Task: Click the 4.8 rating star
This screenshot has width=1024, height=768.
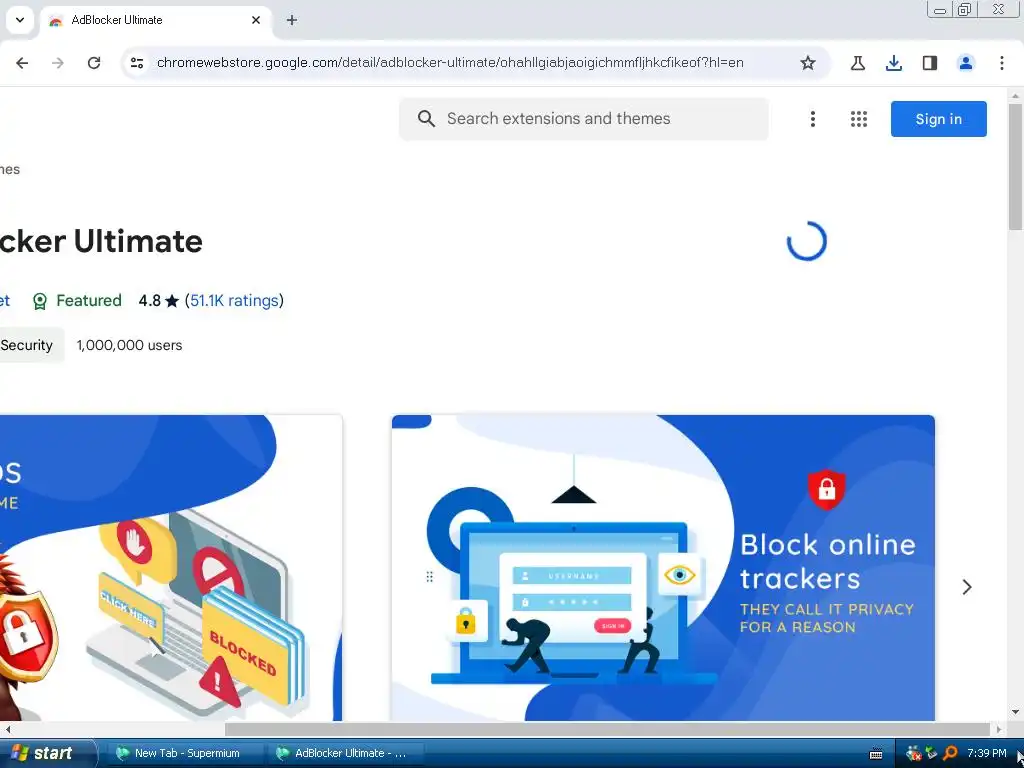Action: pos(172,301)
